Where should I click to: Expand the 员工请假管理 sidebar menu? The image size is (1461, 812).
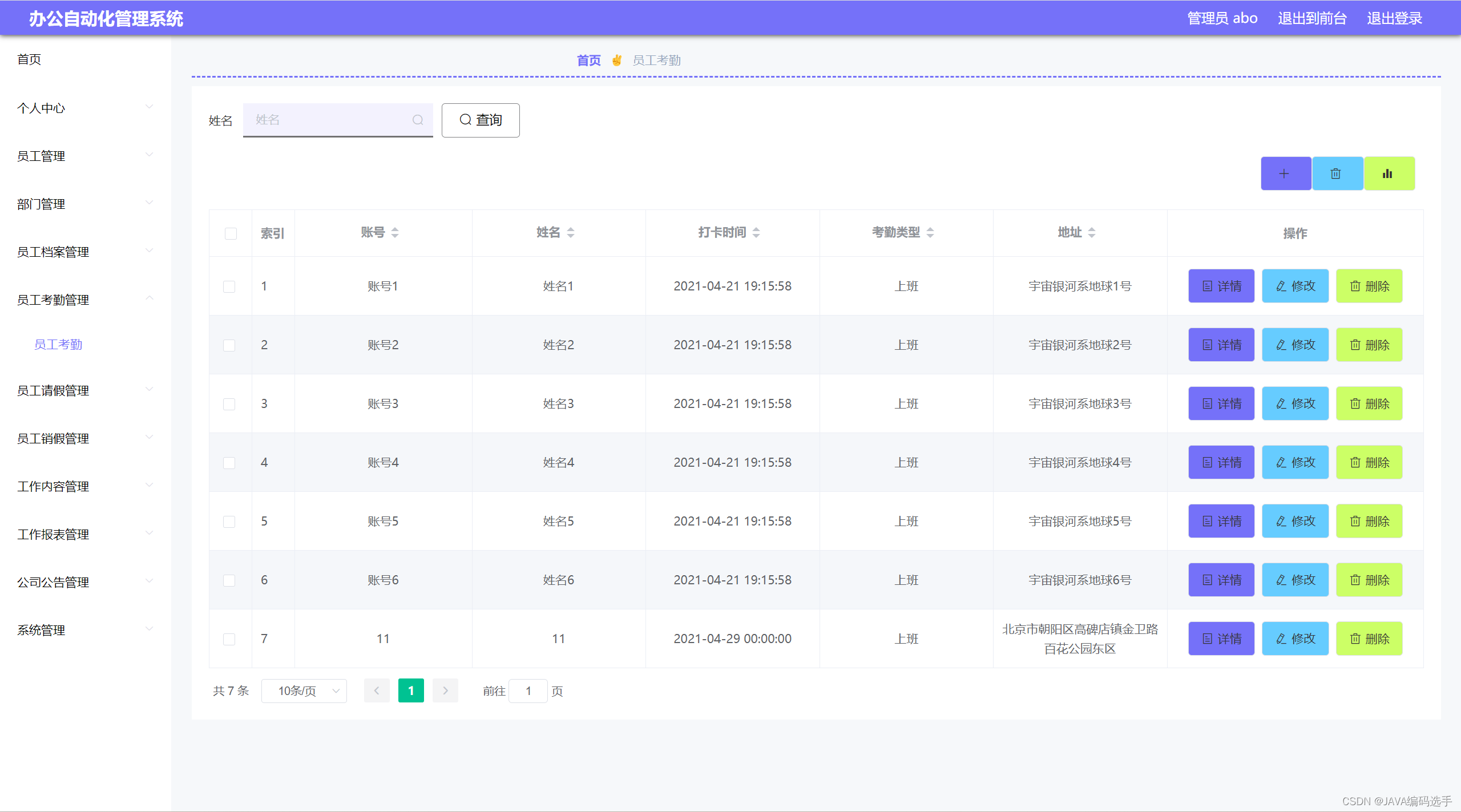(86, 390)
